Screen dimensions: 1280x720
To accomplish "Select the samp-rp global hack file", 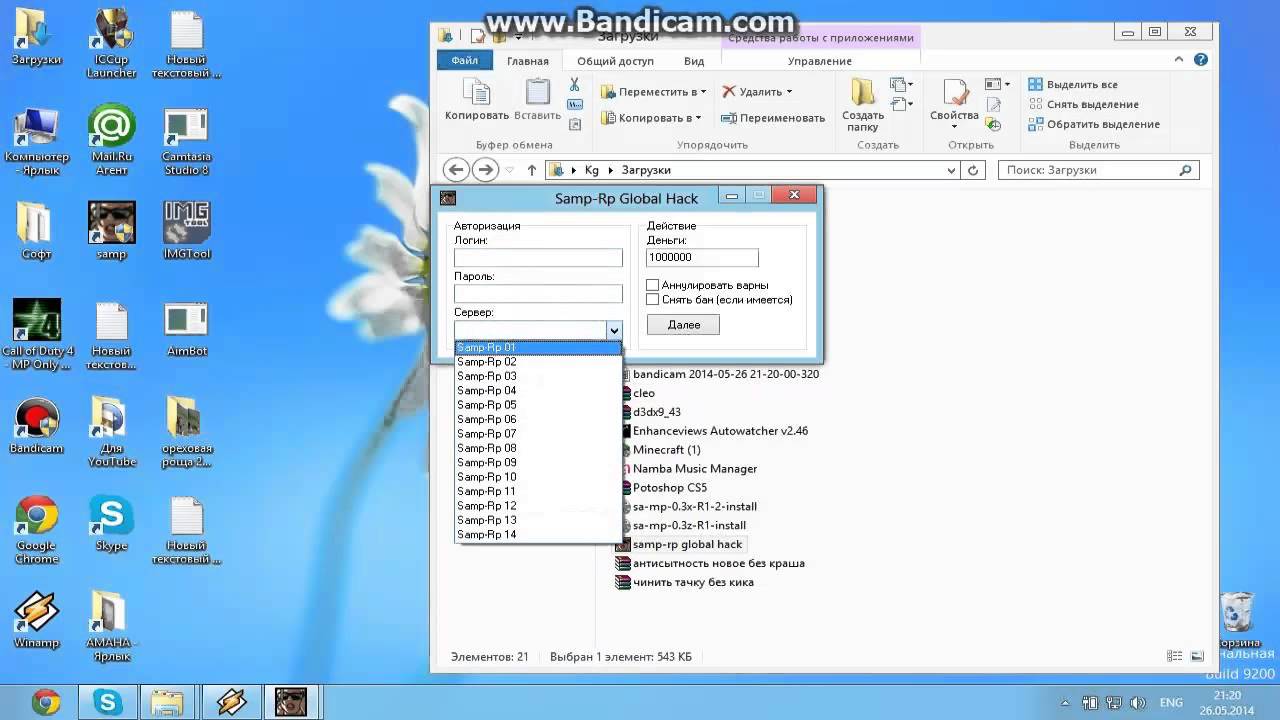I will pyautogui.click(x=680, y=544).
